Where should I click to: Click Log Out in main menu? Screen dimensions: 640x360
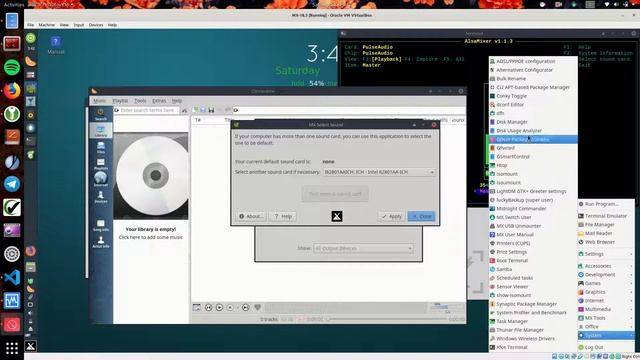(x=606, y=347)
